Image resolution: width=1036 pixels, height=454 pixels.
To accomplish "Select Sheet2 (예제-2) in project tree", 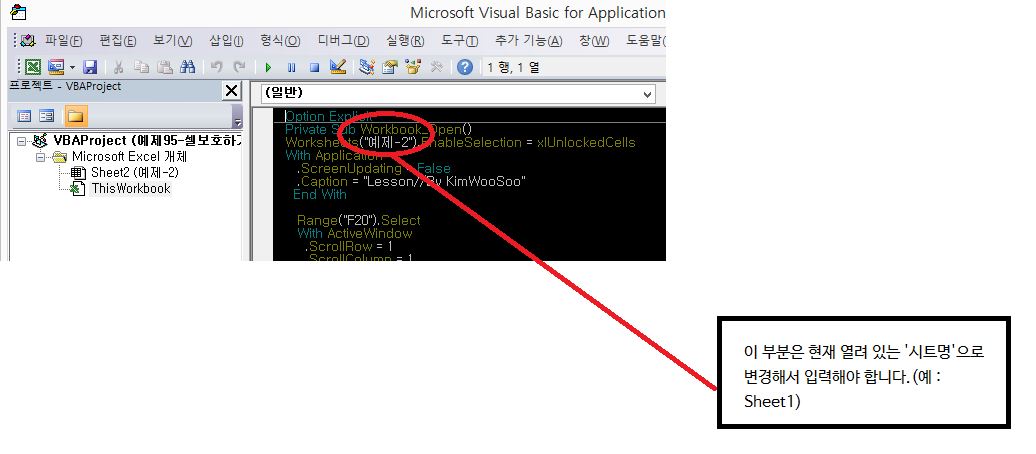I will pyautogui.click(x=135, y=172).
